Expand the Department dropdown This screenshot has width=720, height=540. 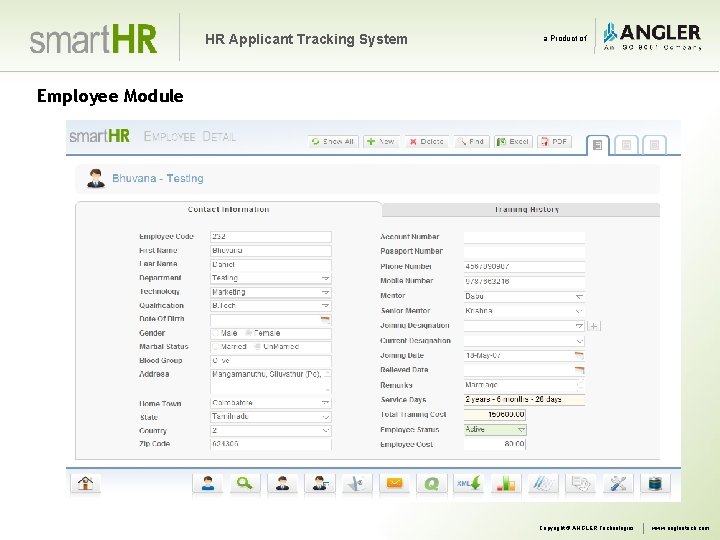(325, 278)
